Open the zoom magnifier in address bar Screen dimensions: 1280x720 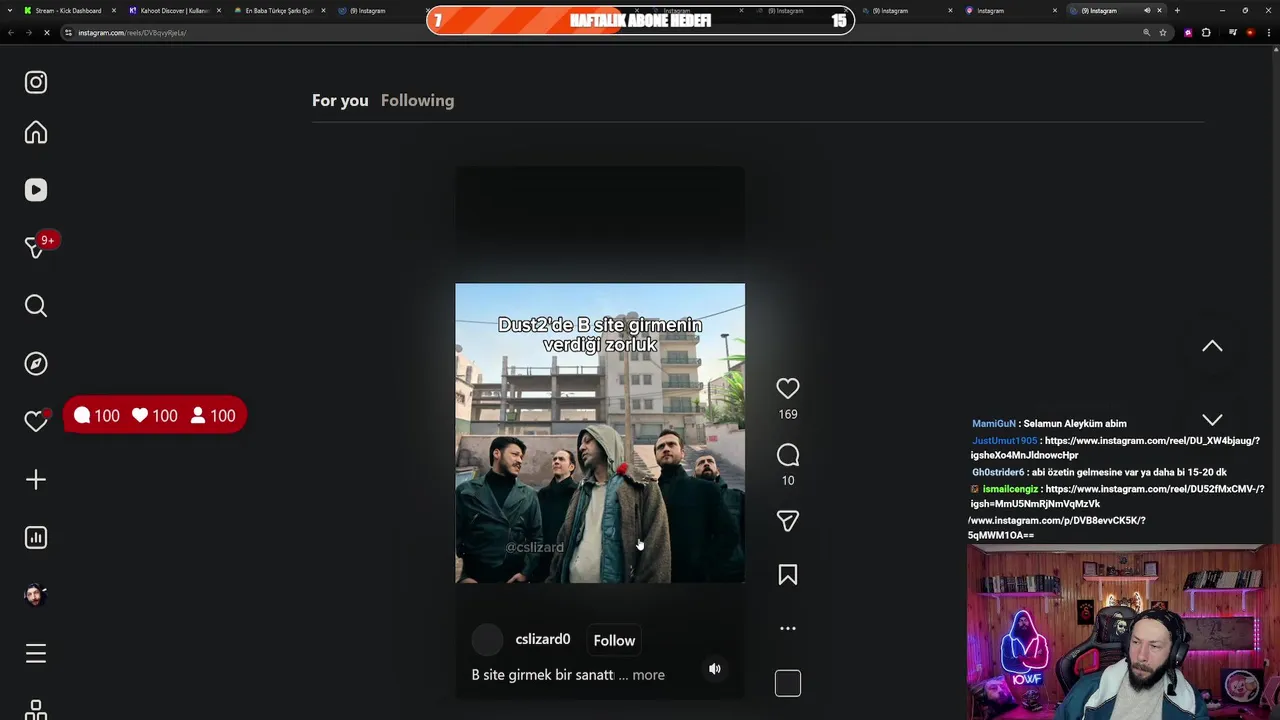[x=1146, y=33]
